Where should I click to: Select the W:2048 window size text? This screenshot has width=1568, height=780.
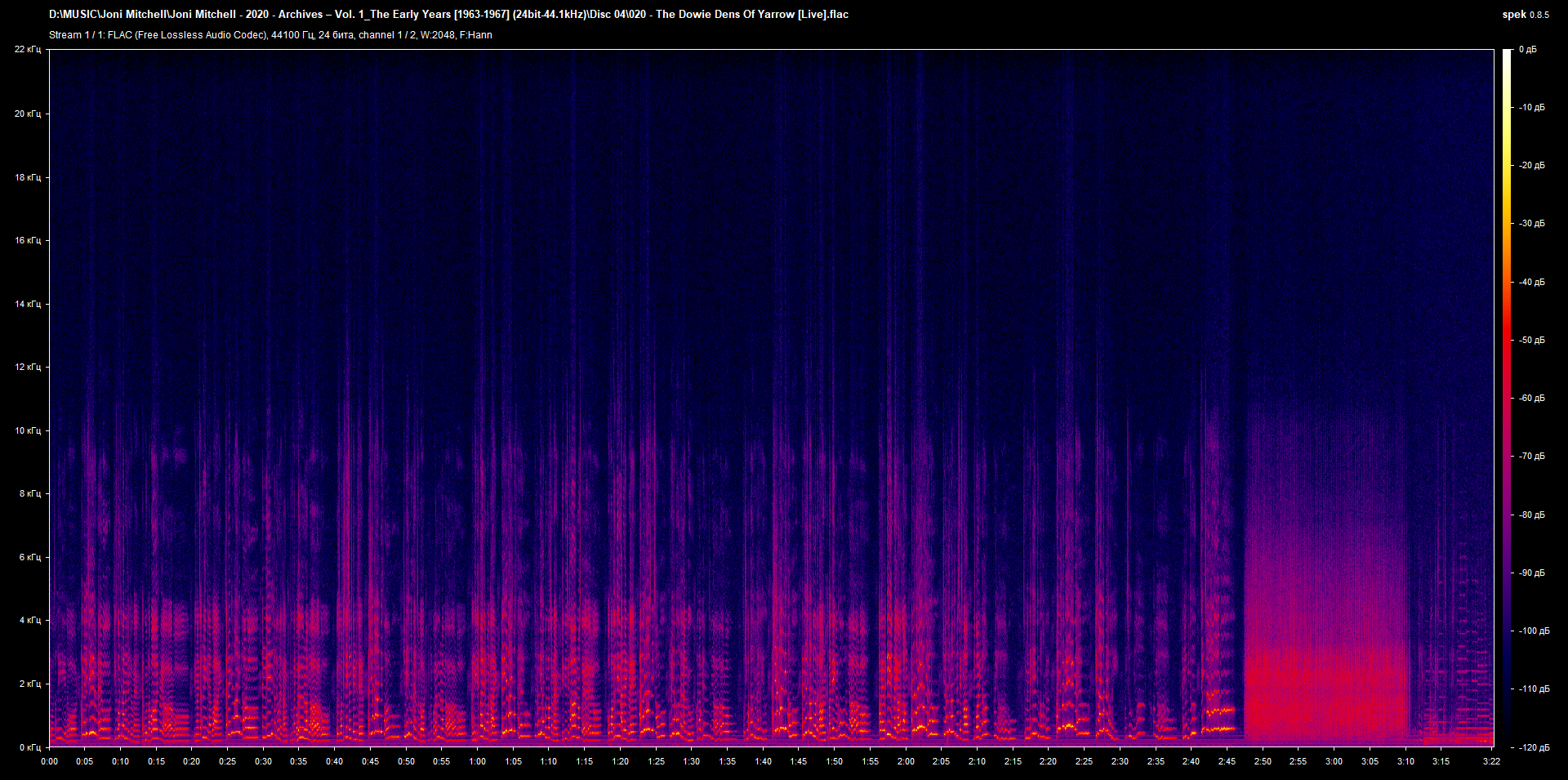pos(438,35)
